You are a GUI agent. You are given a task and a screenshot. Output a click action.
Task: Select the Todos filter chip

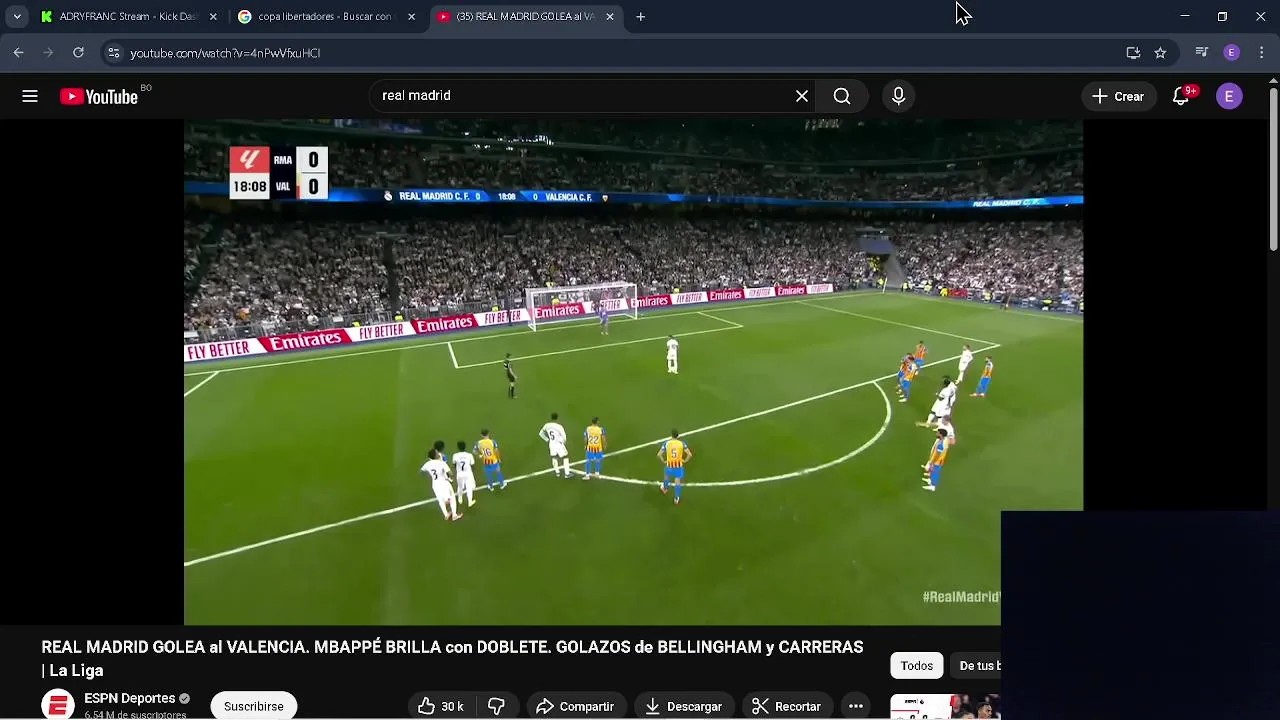pyautogui.click(x=917, y=666)
